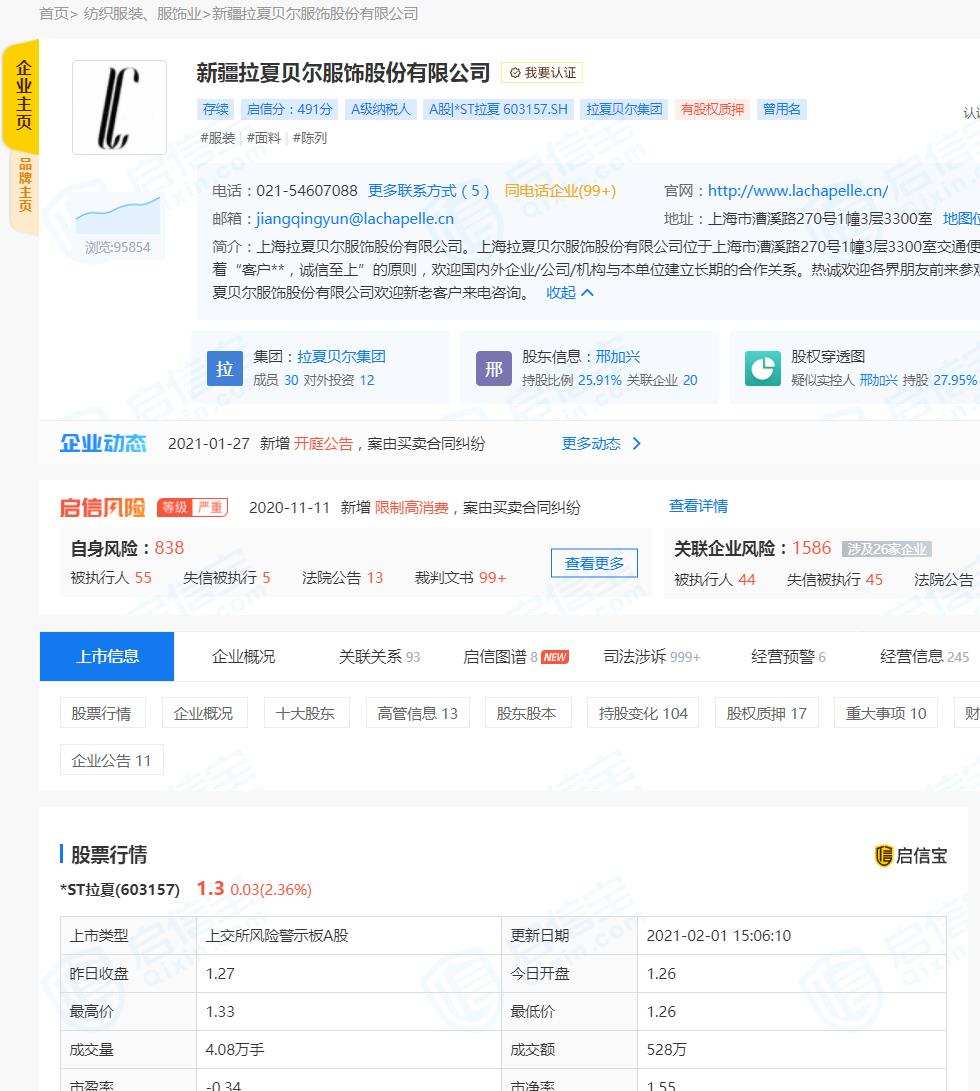This screenshot has height=1091, width=980.
Task: Open shareholder 邢加兴 link
Action: click(617, 356)
